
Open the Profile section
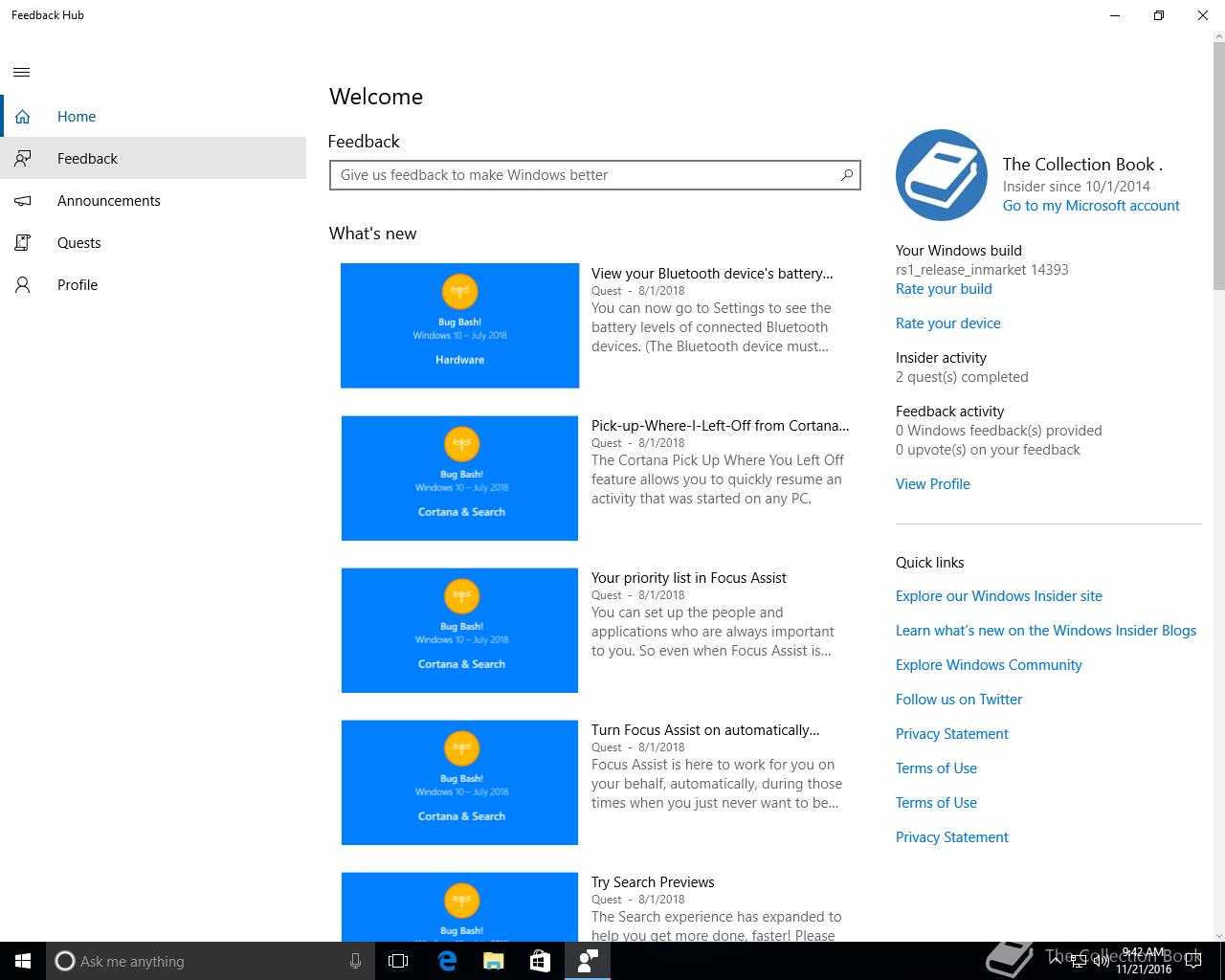(153, 285)
